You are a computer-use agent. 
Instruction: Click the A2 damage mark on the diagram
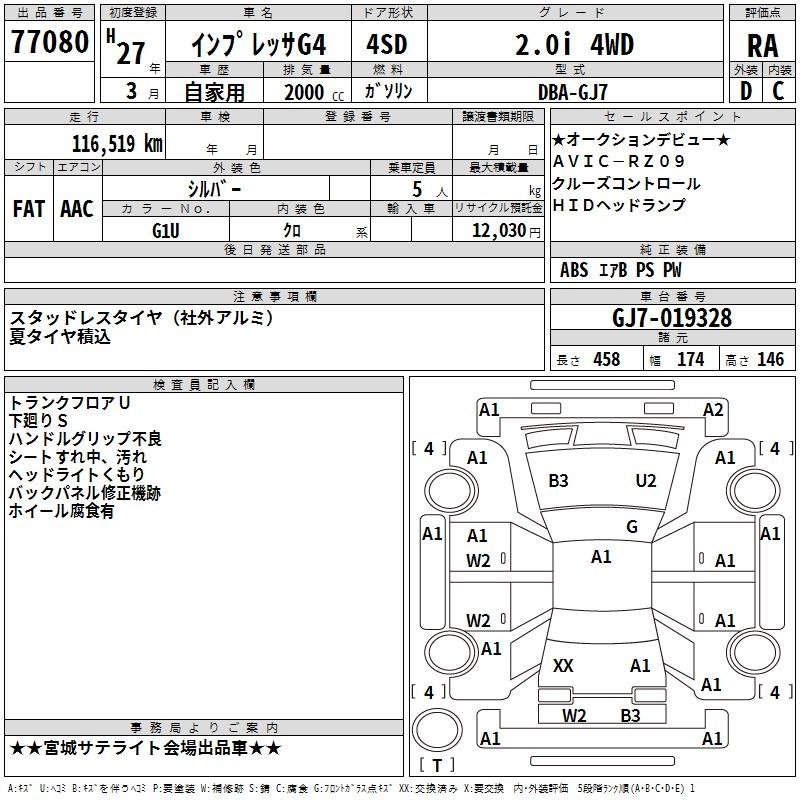pyautogui.click(x=713, y=410)
